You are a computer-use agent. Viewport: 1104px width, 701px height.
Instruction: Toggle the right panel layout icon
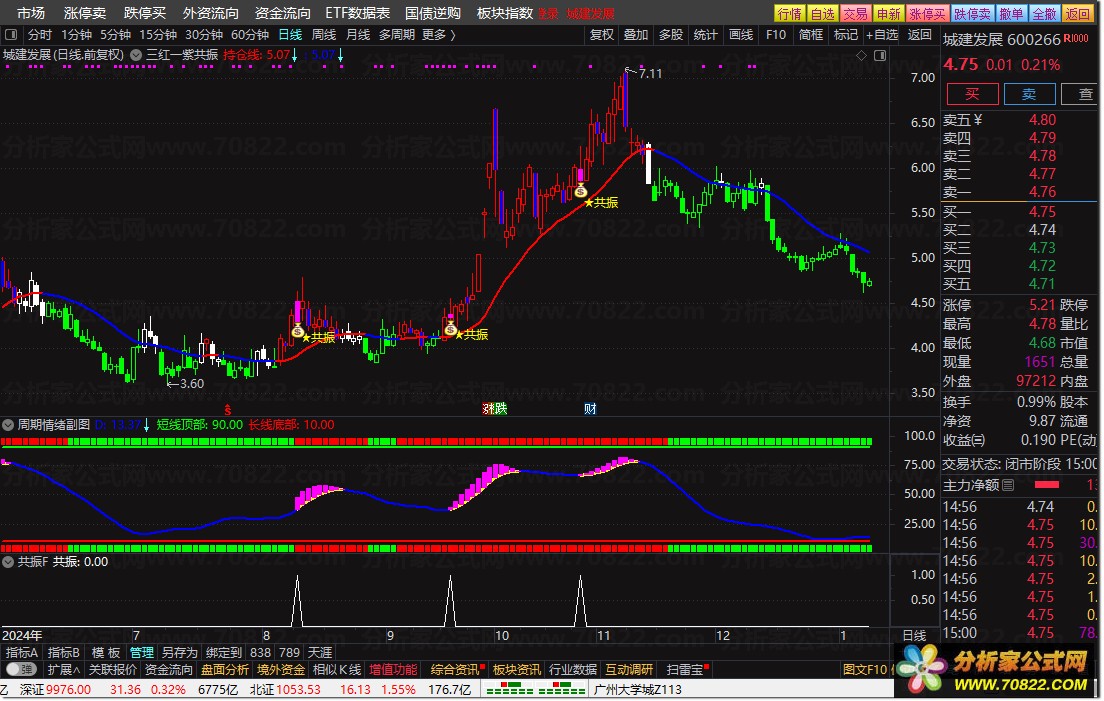click(x=880, y=55)
